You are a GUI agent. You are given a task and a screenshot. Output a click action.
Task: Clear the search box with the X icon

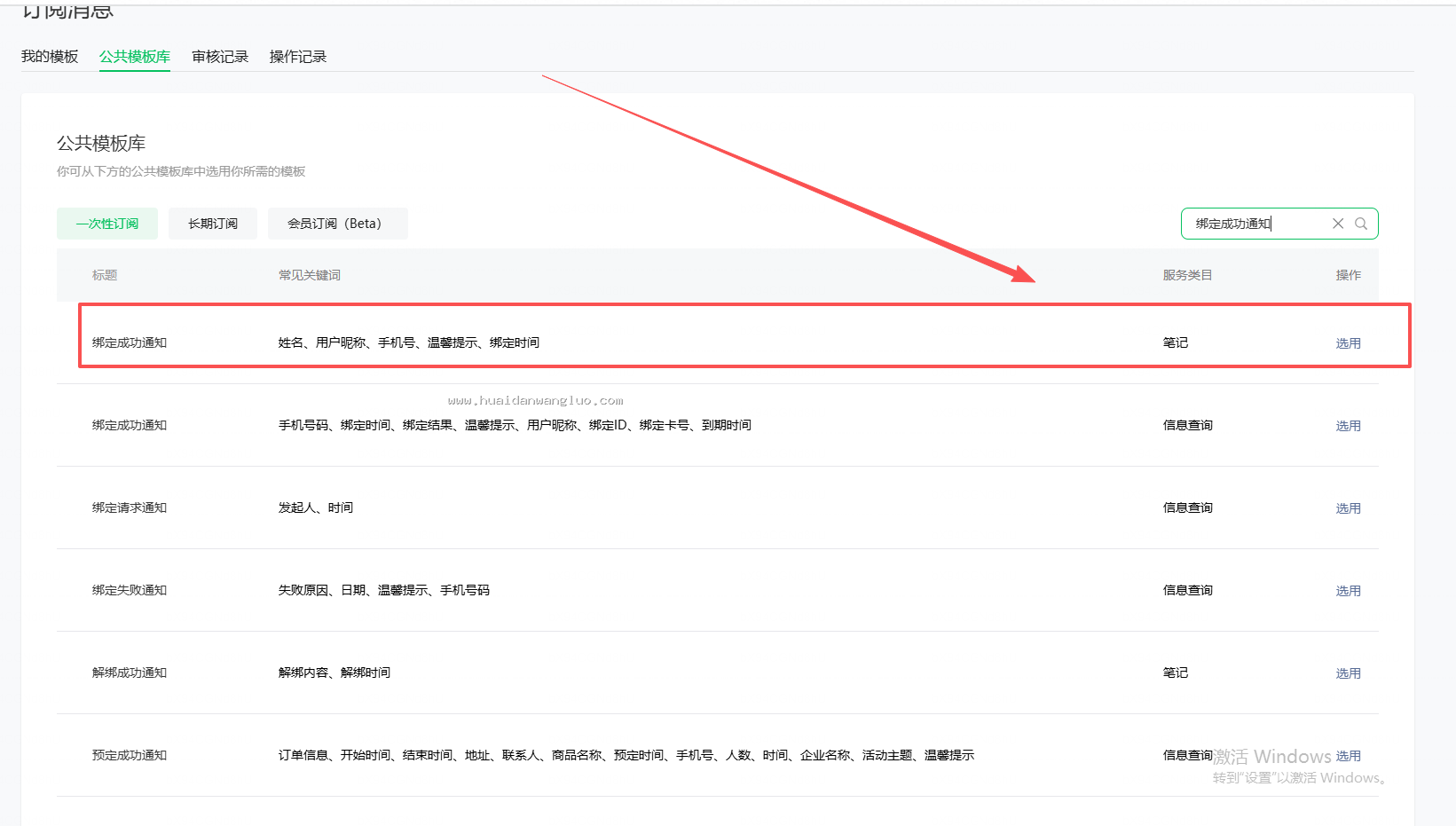coord(1338,224)
